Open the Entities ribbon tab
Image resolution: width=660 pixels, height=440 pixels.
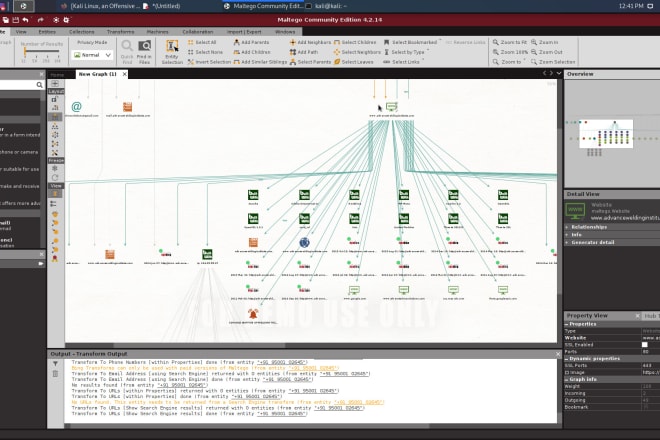point(47,32)
